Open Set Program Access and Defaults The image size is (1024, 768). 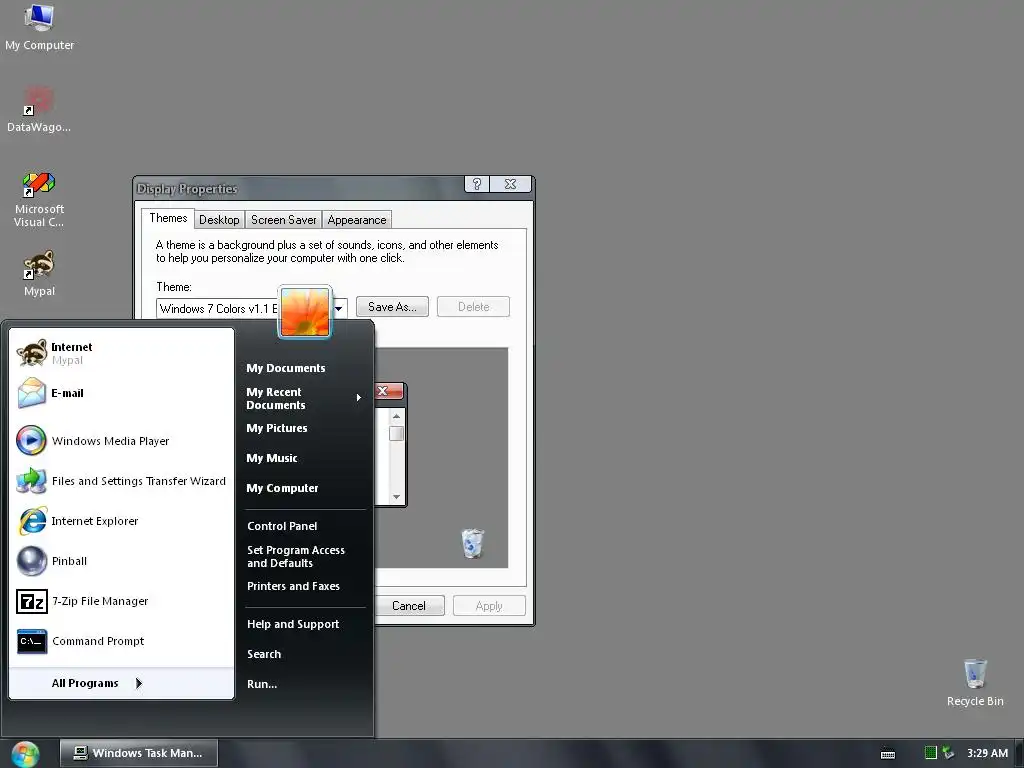coord(304,556)
